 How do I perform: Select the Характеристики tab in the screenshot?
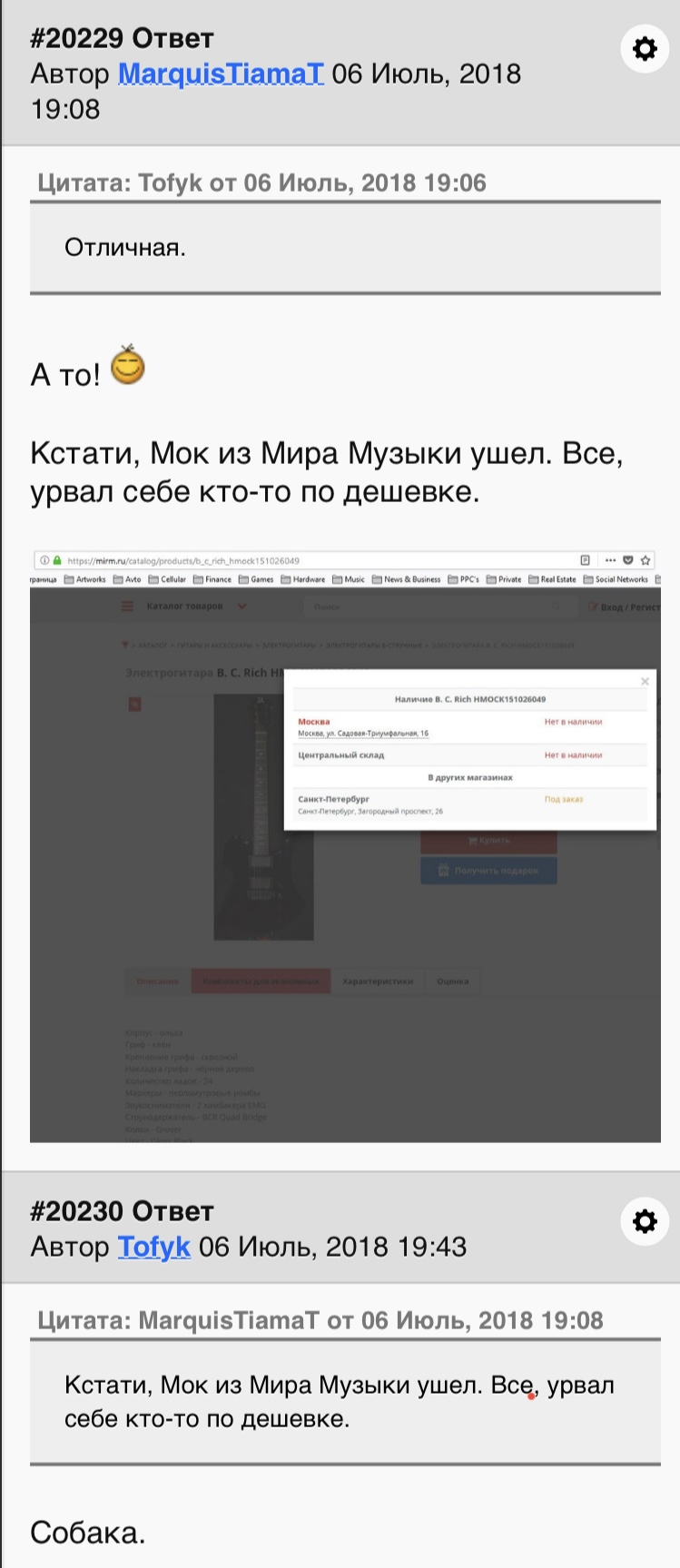coord(378,981)
